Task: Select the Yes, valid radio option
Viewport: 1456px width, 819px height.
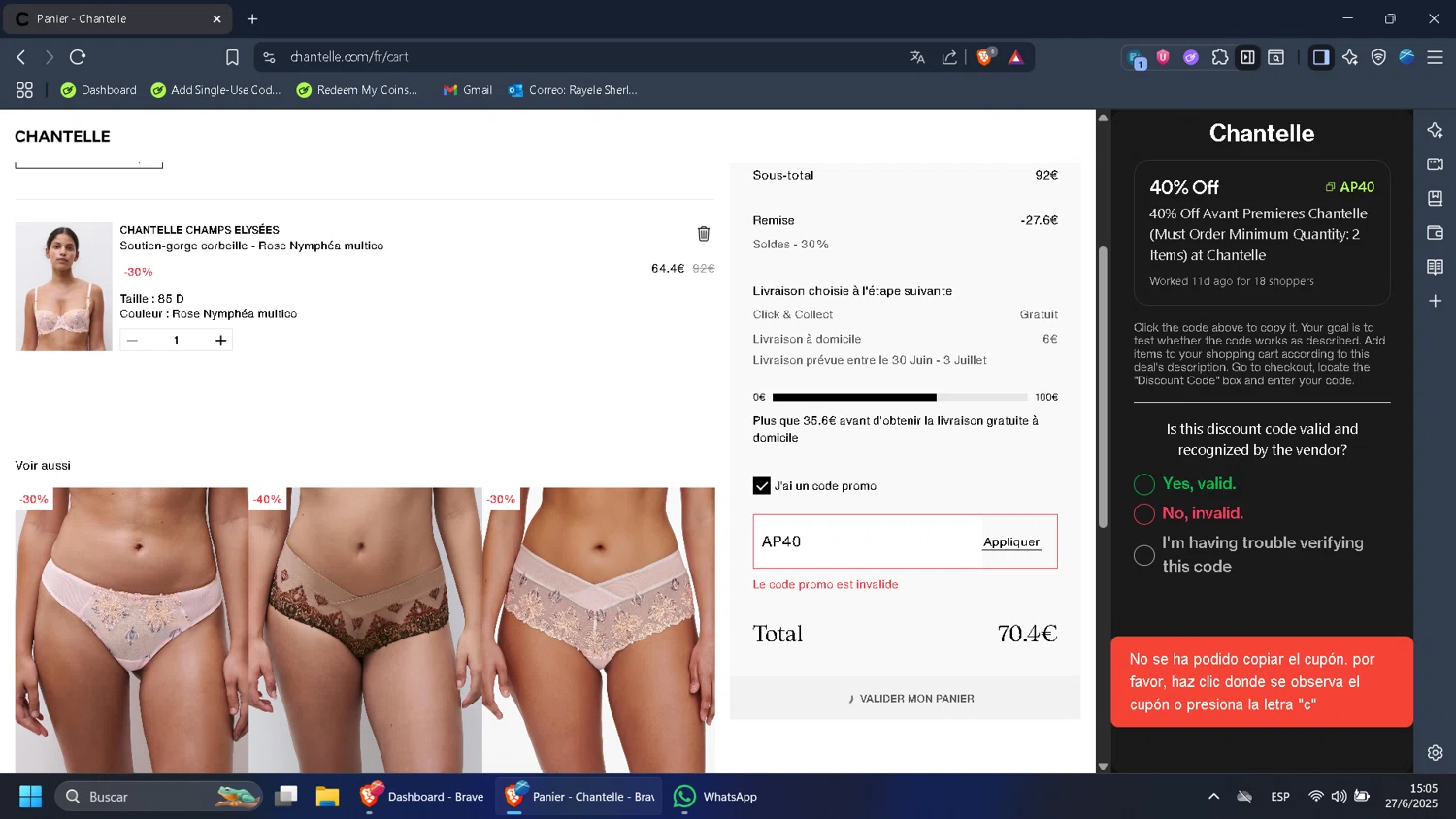Action: (1144, 484)
